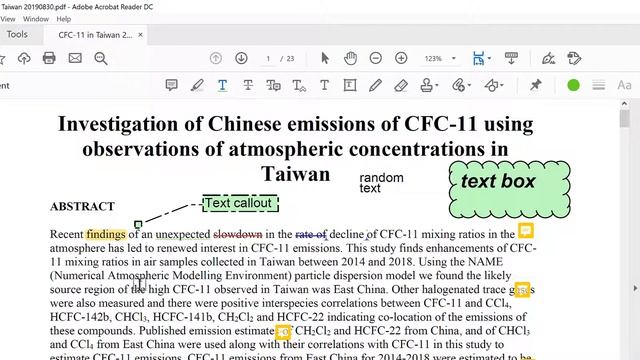Zoom in with plus button

pos(401,58)
